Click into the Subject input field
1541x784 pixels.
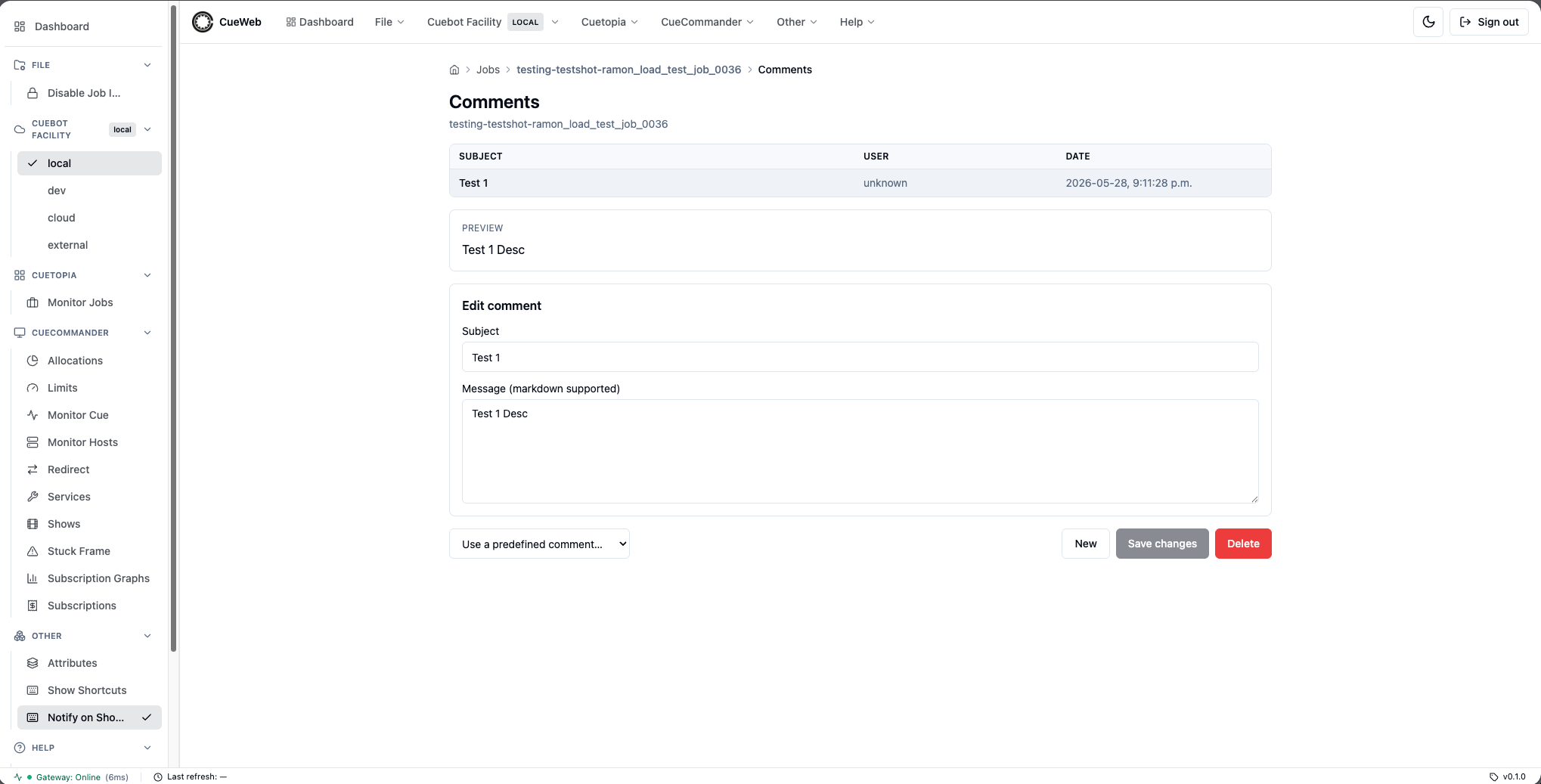(860, 357)
